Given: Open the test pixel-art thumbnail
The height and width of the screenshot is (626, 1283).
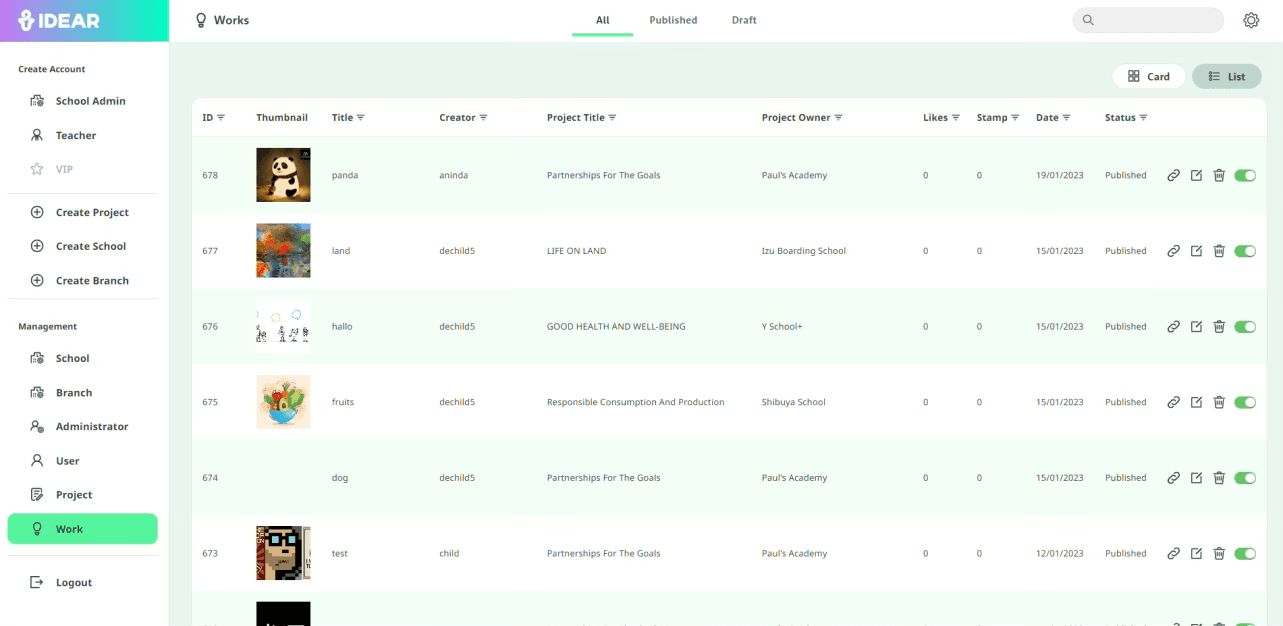Looking at the screenshot, I should (x=283, y=553).
